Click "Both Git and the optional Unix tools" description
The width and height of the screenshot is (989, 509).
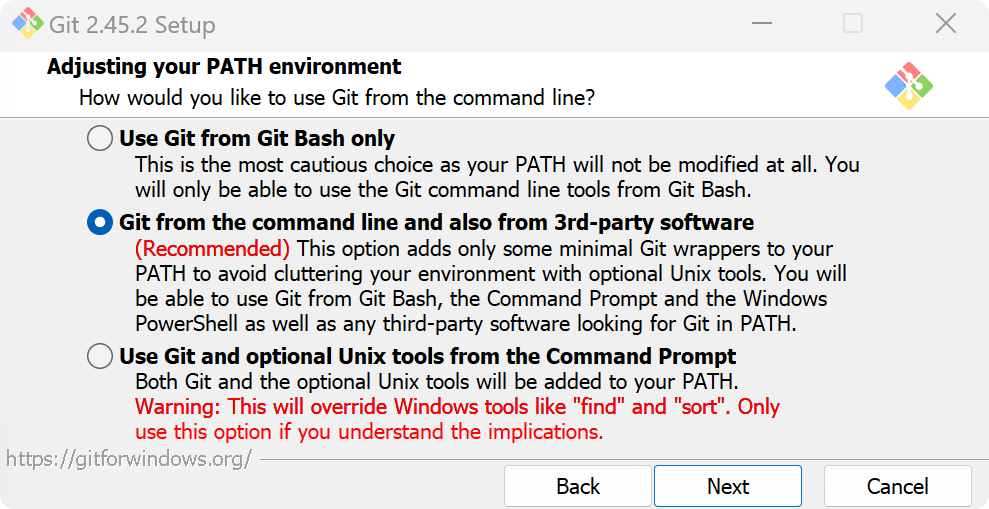coord(437,381)
